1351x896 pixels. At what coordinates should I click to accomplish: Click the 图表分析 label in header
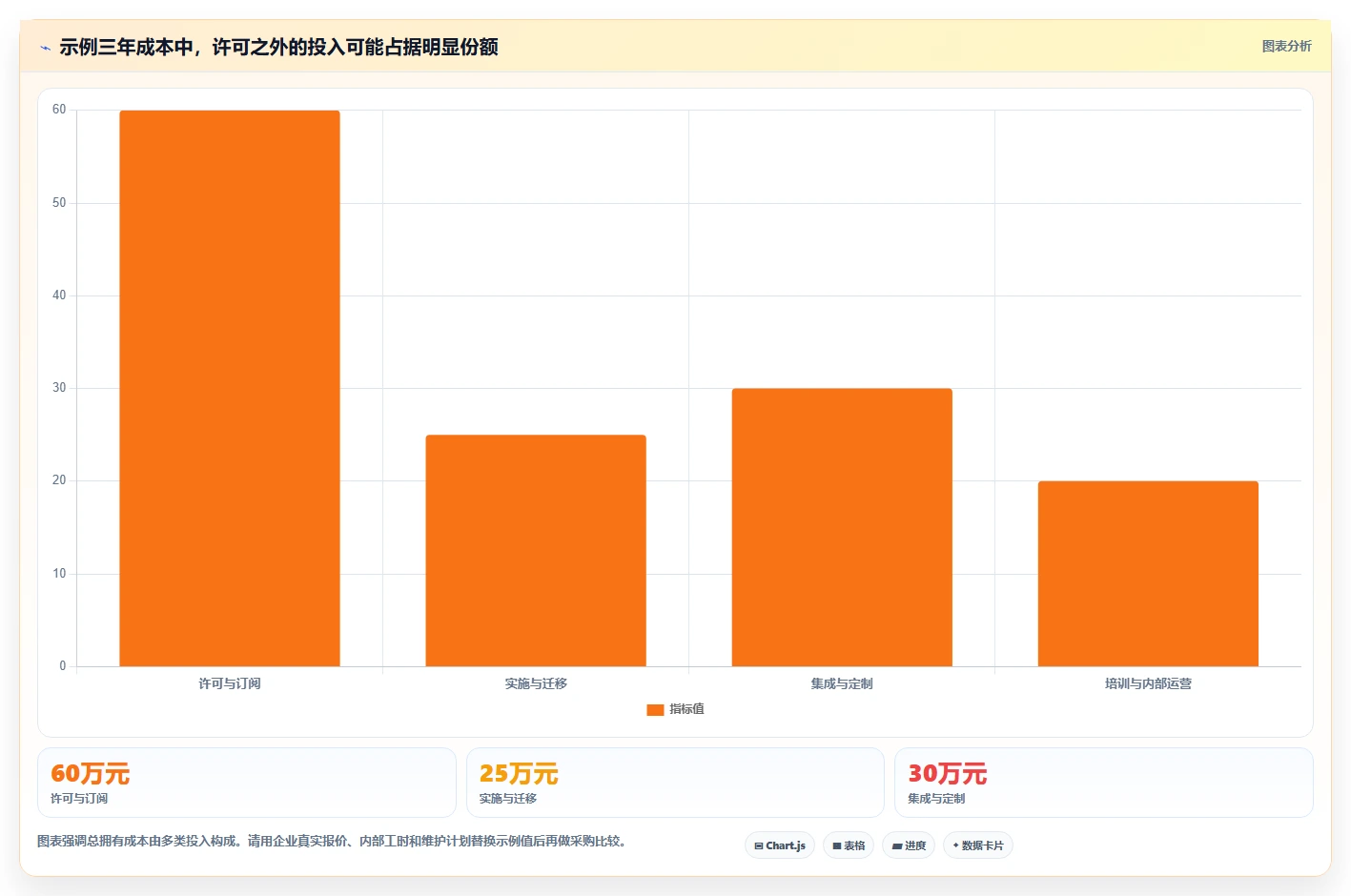tap(1286, 46)
